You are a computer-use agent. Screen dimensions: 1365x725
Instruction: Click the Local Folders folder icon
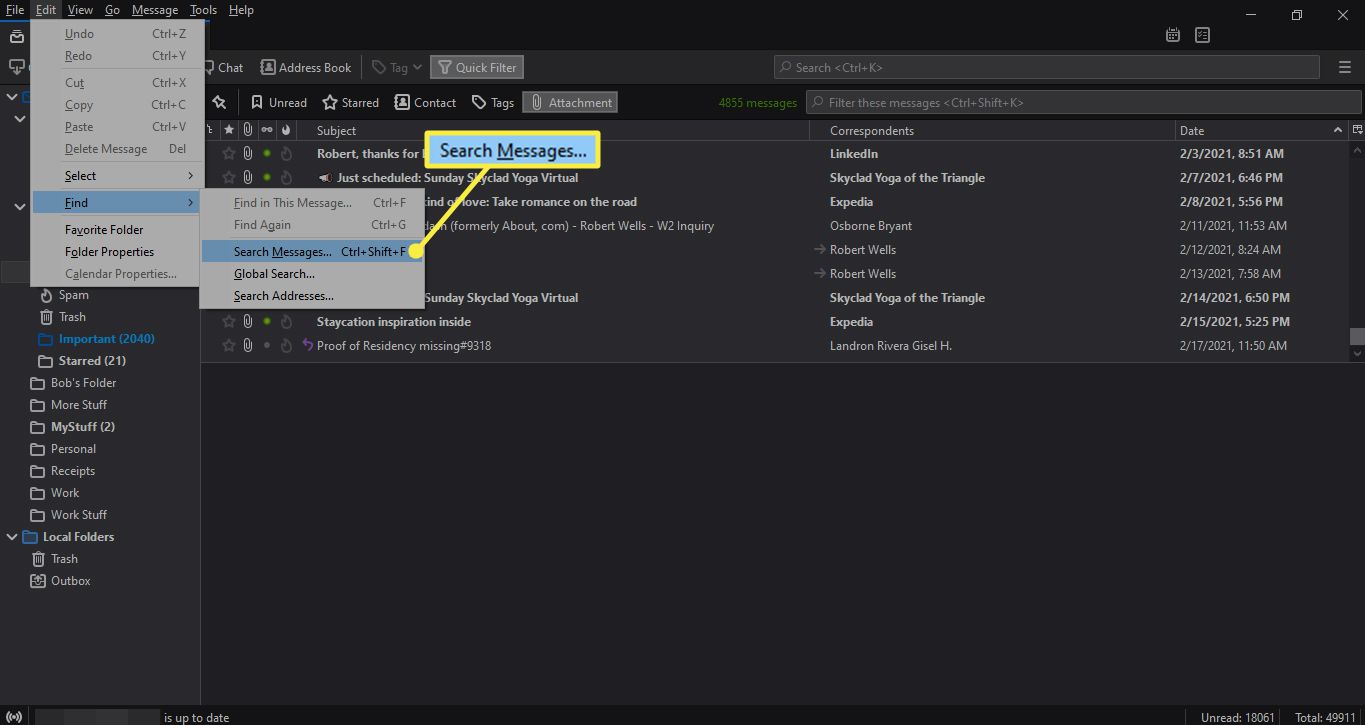pos(30,537)
